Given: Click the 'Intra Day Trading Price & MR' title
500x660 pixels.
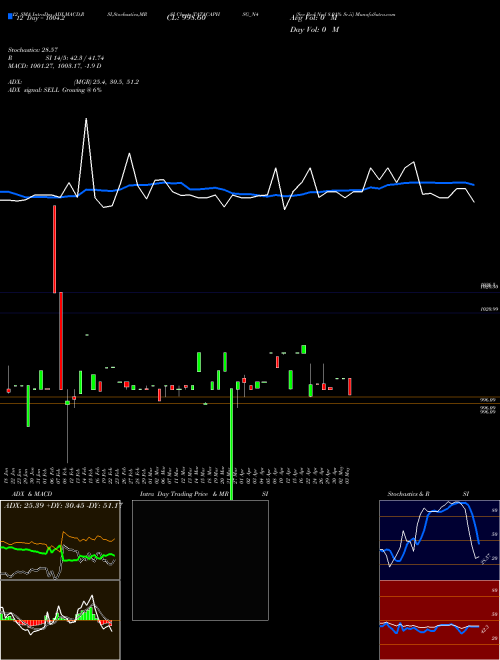Looking at the screenshot, I should click(184, 494).
